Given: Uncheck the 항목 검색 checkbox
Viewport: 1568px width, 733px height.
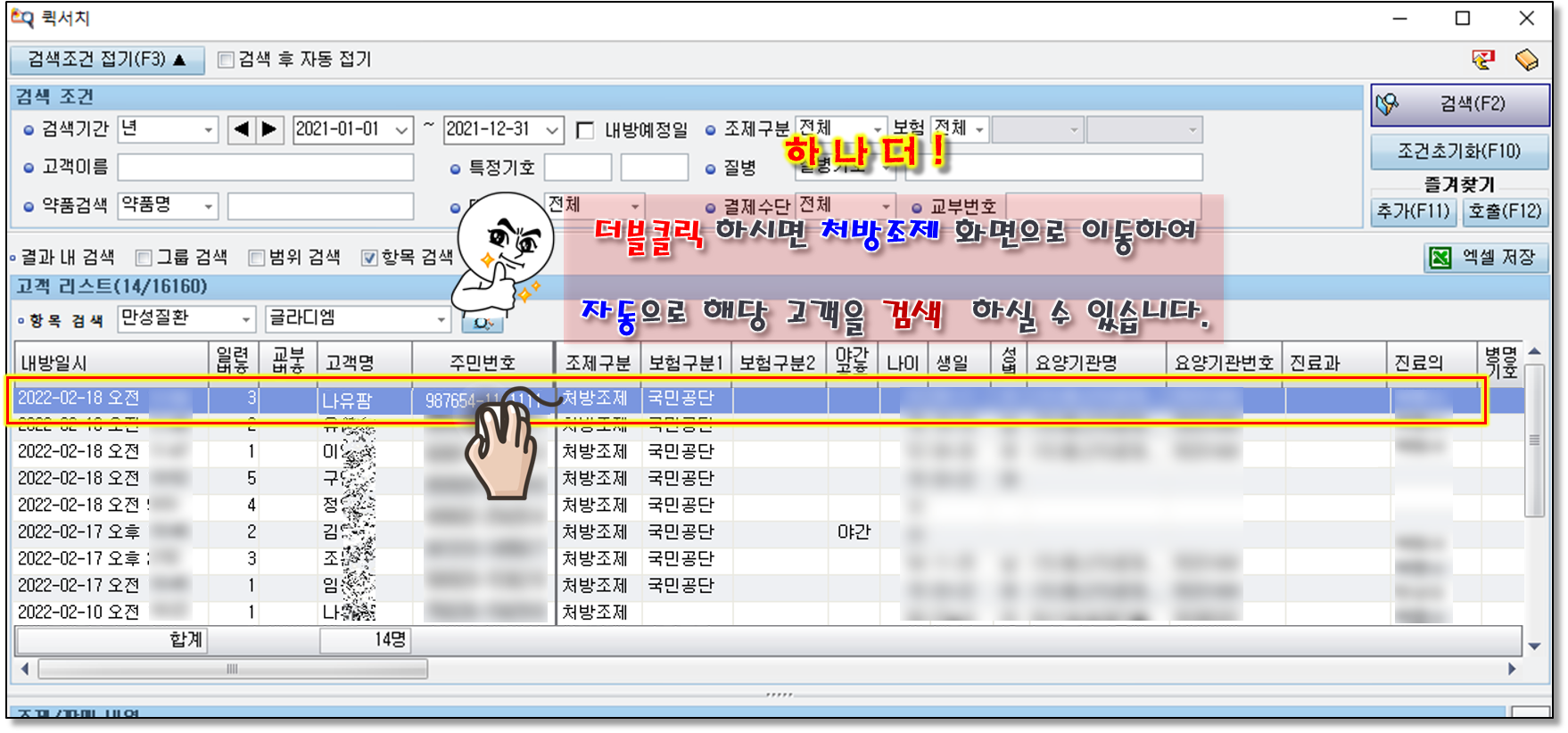Looking at the screenshot, I should tap(369, 258).
